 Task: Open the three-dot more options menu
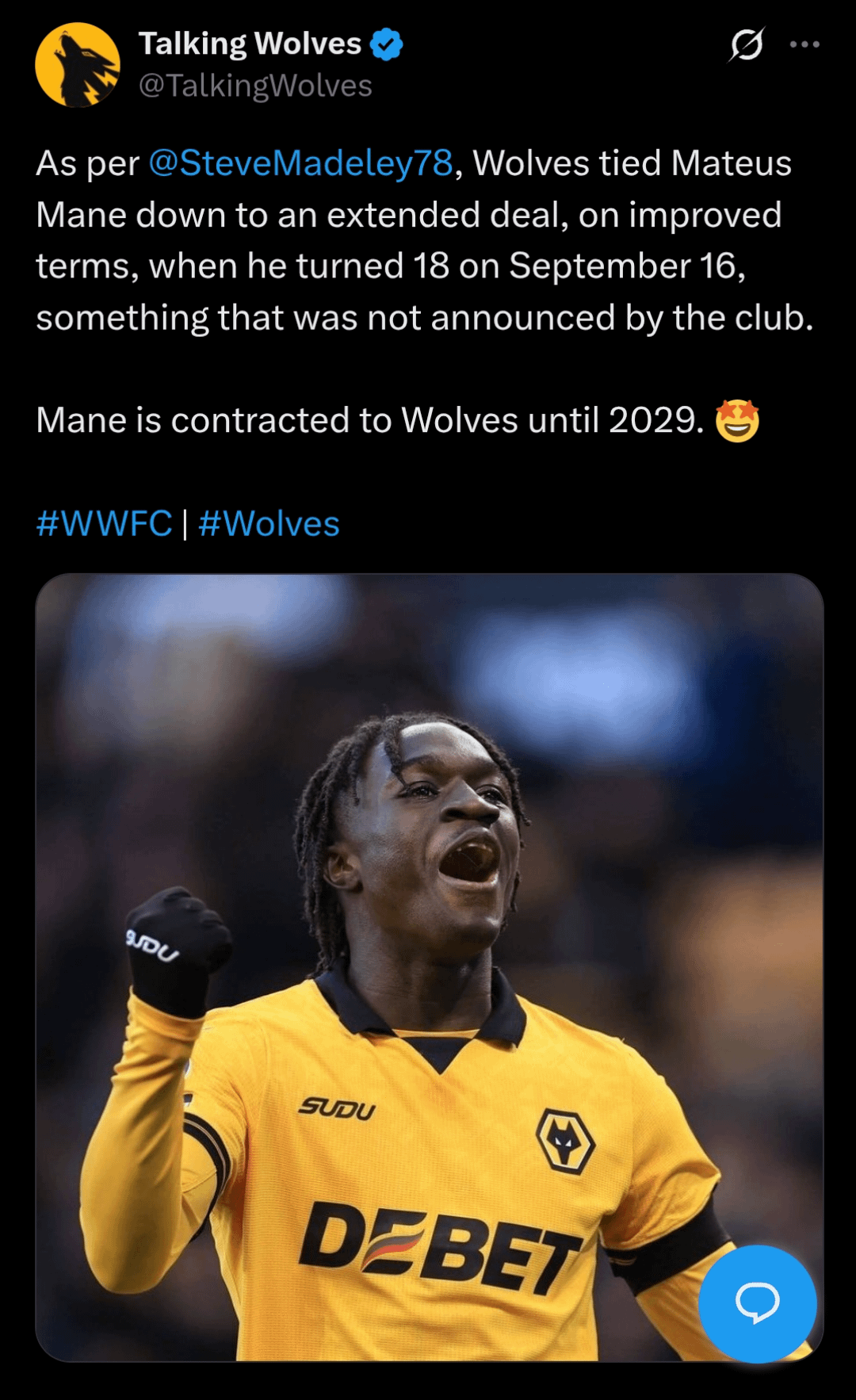(804, 44)
